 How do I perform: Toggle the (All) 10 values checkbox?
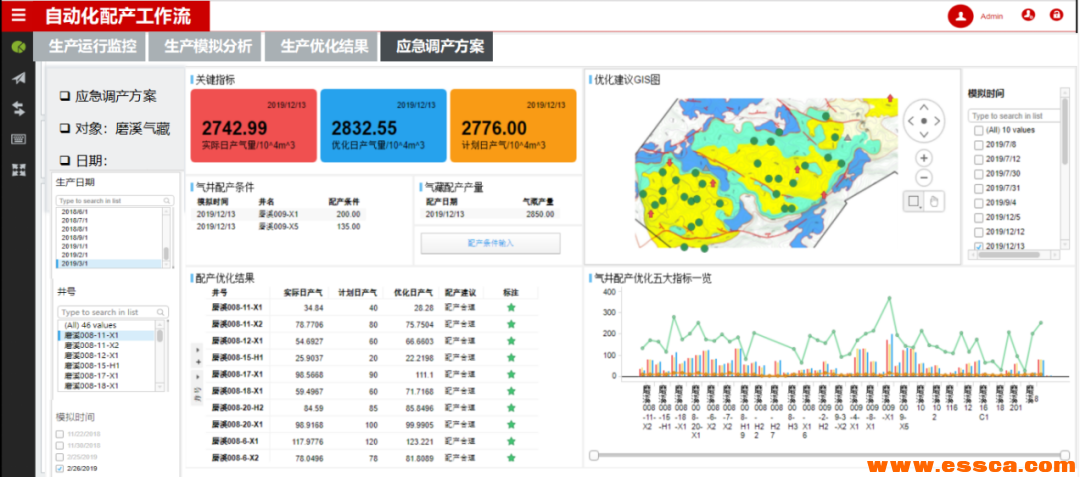979,130
